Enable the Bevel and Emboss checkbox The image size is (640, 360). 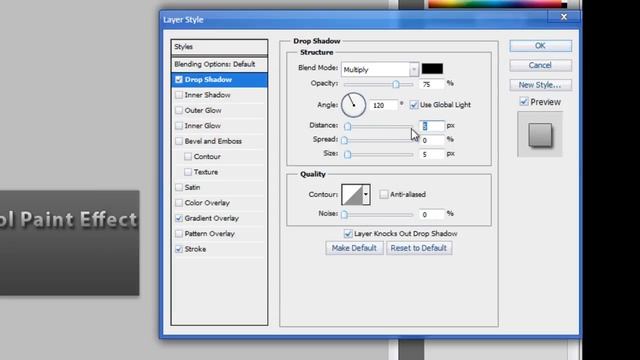[x=179, y=141]
